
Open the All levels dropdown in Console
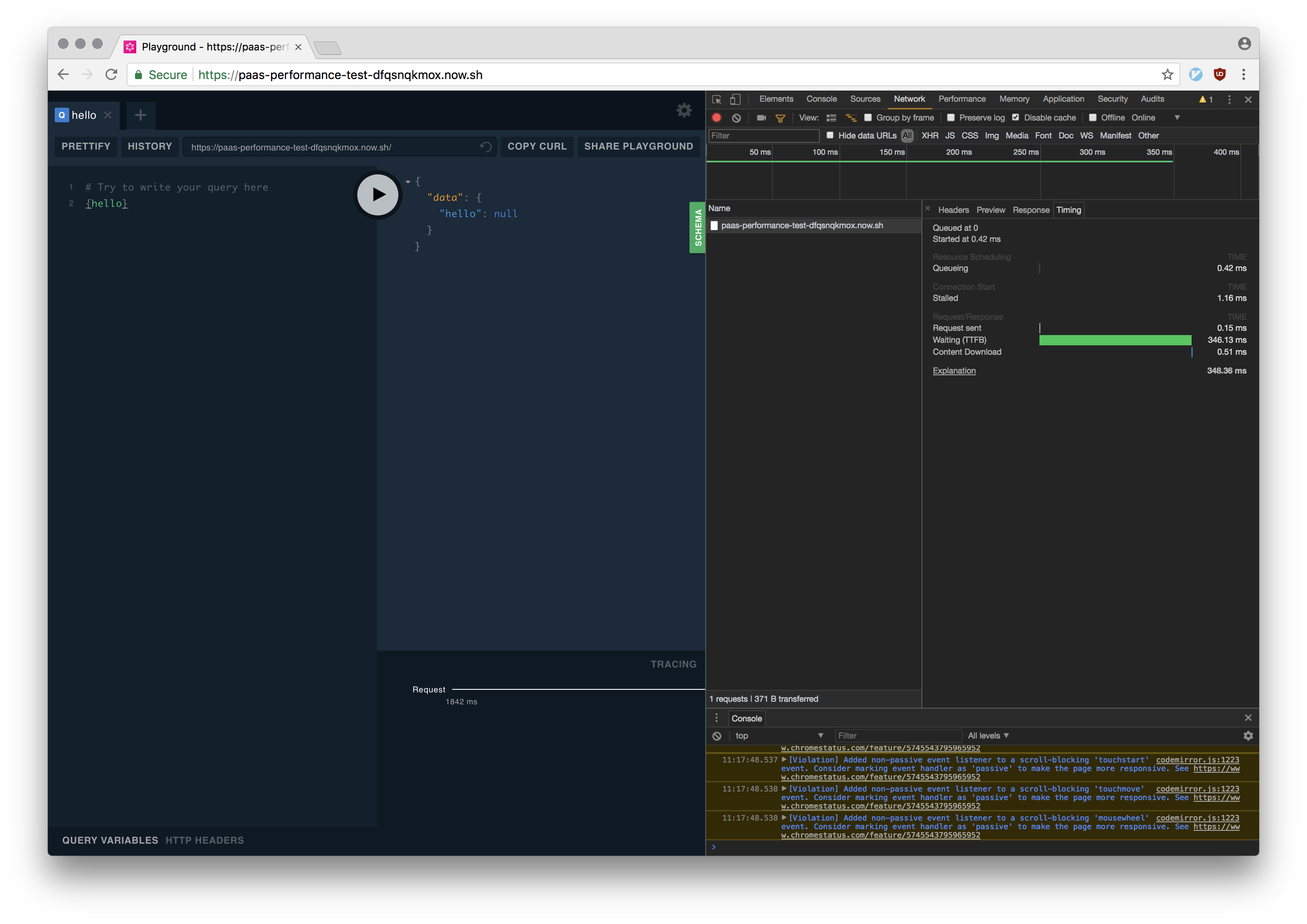(x=988, y=736)
